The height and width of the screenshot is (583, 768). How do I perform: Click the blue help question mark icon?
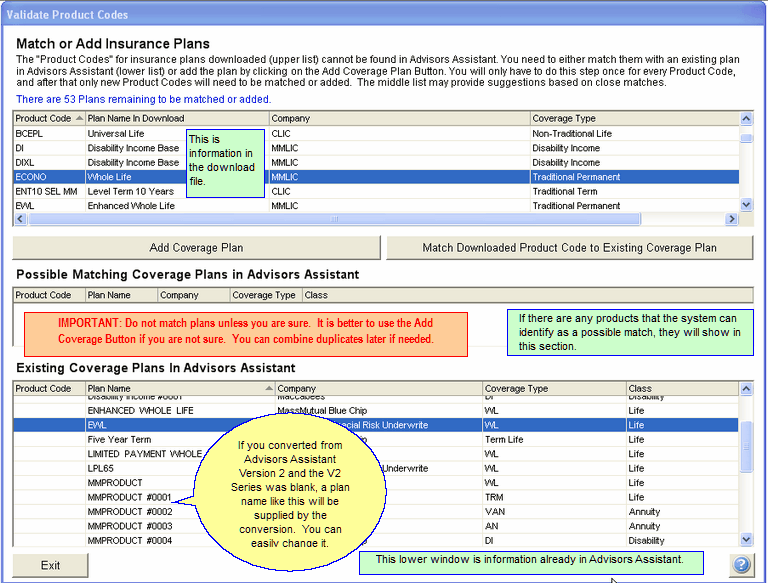[741, 564]
